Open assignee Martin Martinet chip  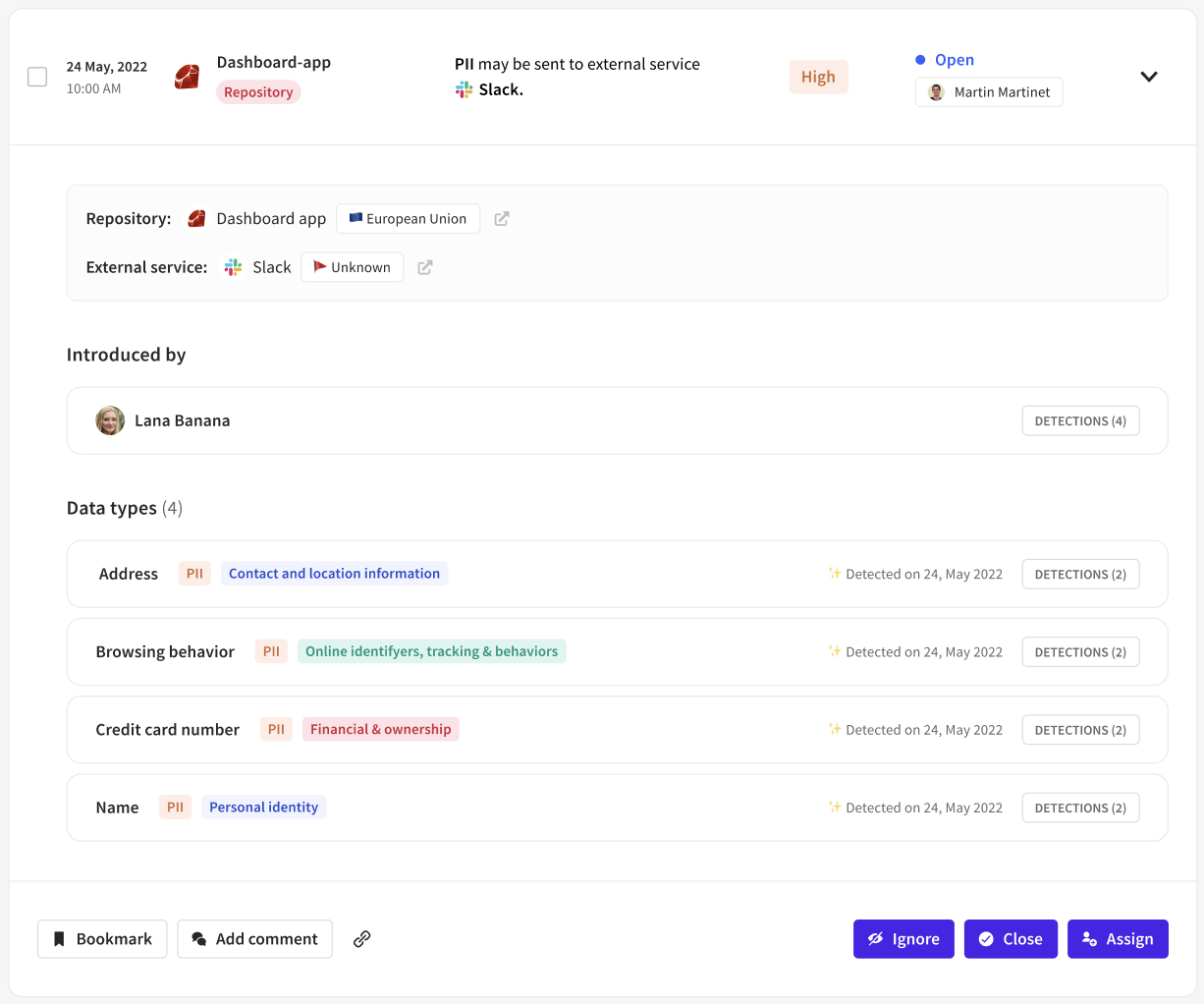coord(989,92)
